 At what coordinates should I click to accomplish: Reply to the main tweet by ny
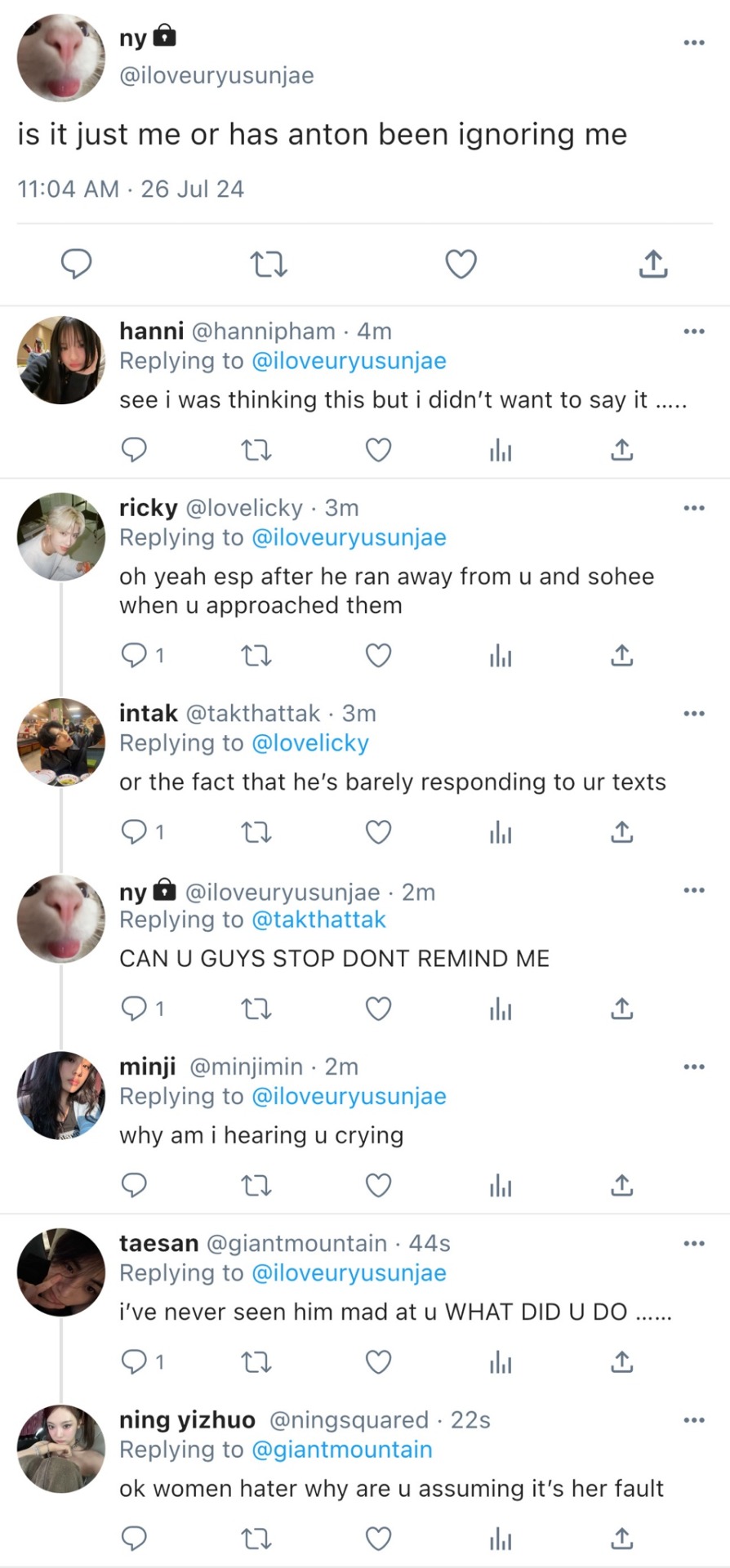77,265
